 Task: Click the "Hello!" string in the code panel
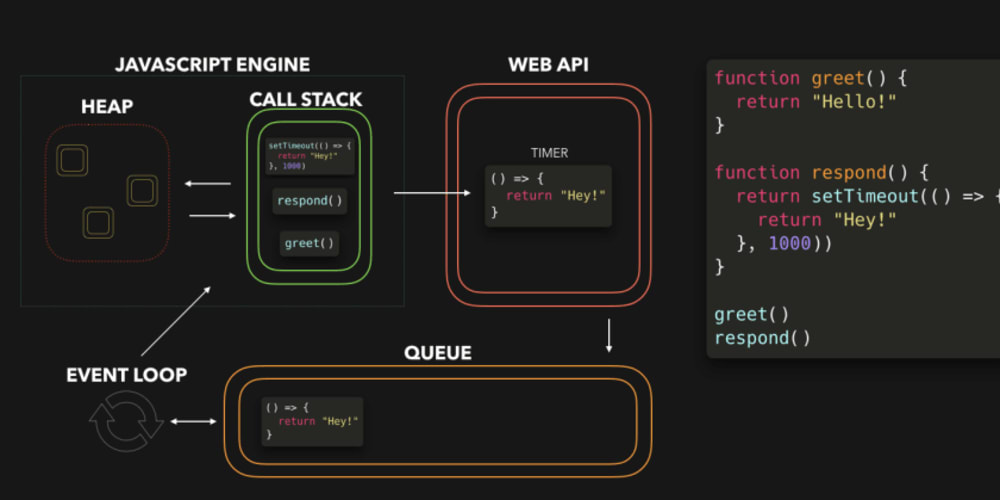coord(855,102)
